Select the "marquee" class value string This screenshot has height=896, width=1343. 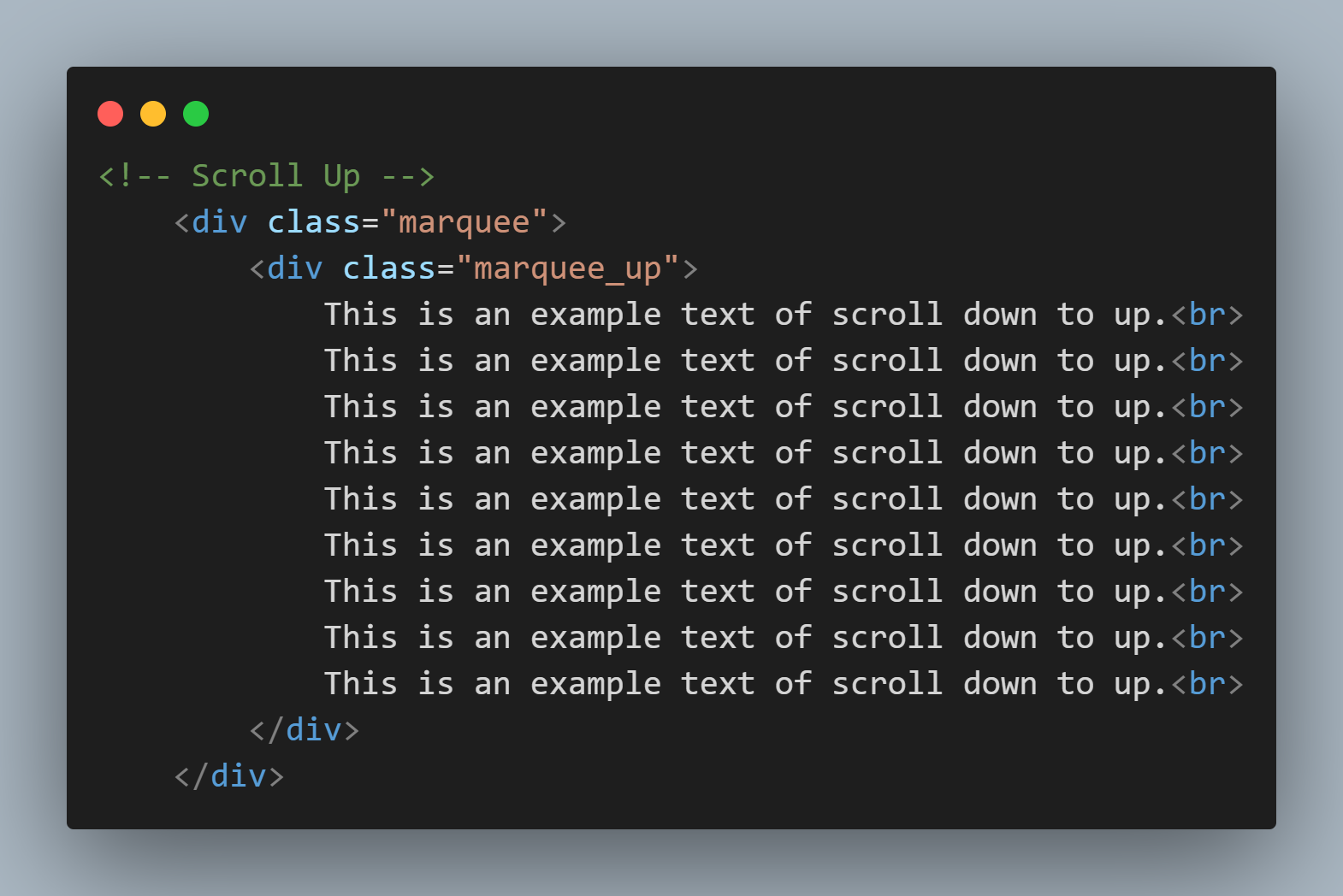[464, 222]
